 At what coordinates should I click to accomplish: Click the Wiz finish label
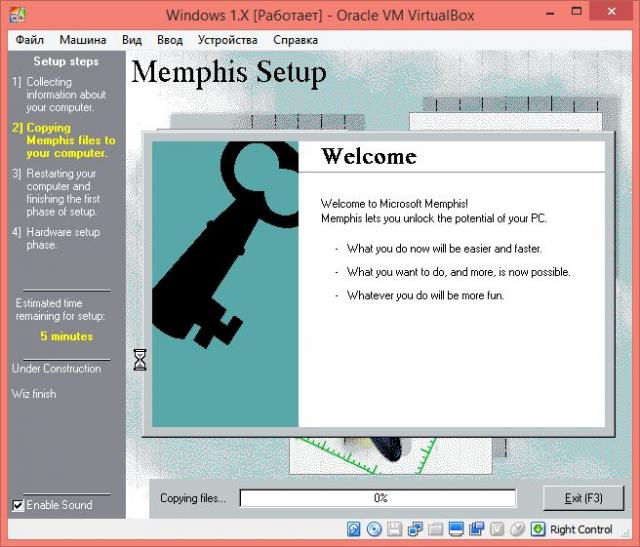(34, 394)
